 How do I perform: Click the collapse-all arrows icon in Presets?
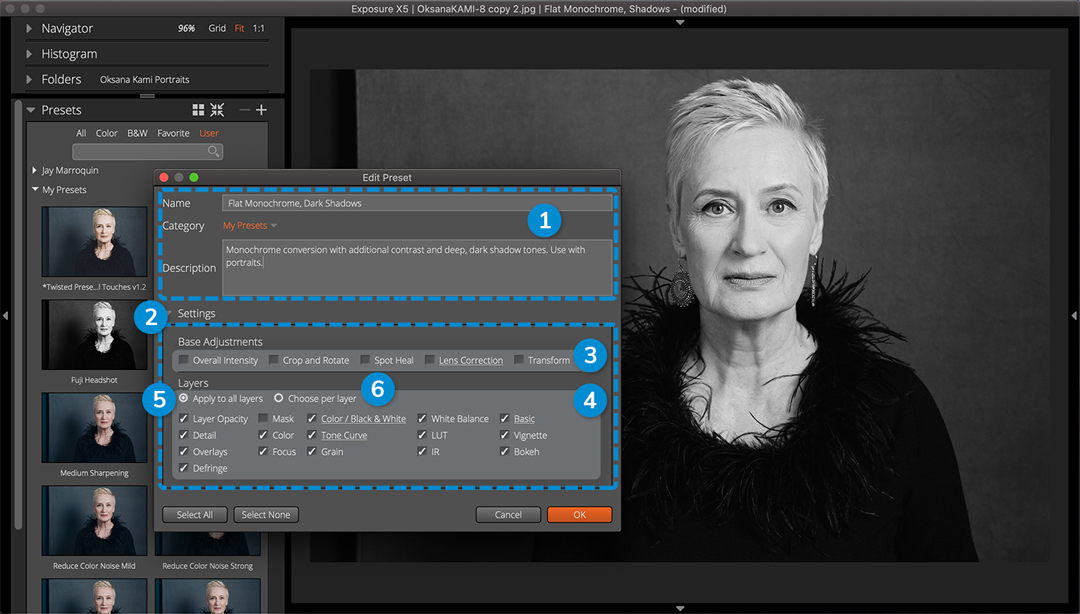[x=217, y=110]
